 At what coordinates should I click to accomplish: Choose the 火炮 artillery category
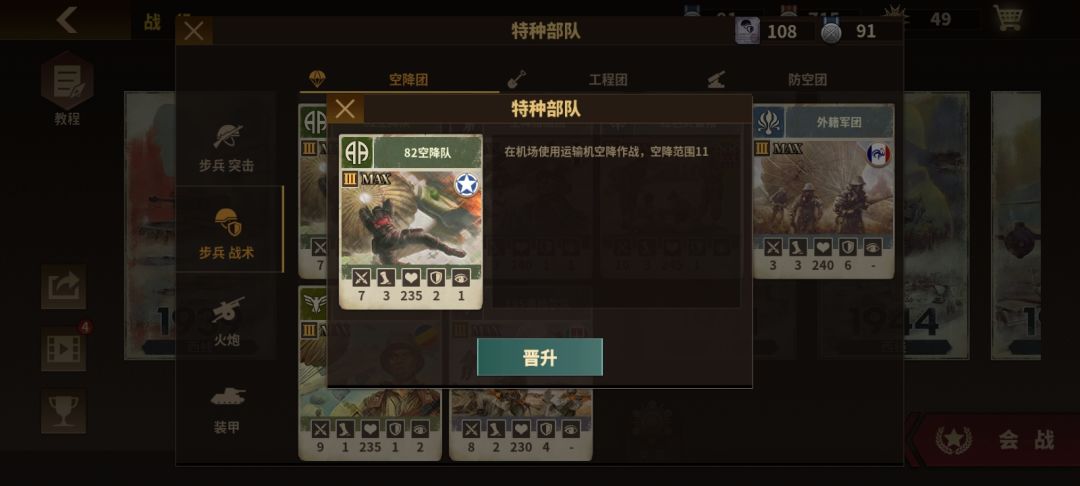[x=227, y=321]
